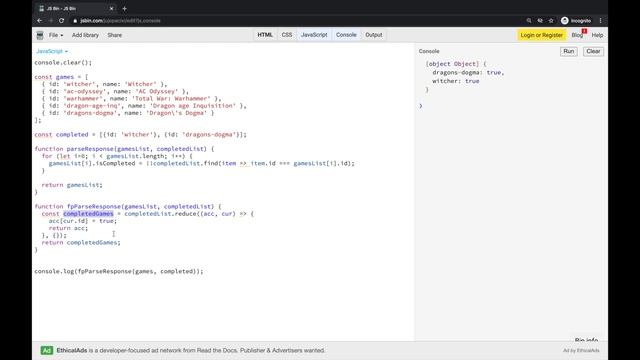Click the highlighted completedGames variable
Viewport: 640px width, 360px height.
tap(88, 213)
